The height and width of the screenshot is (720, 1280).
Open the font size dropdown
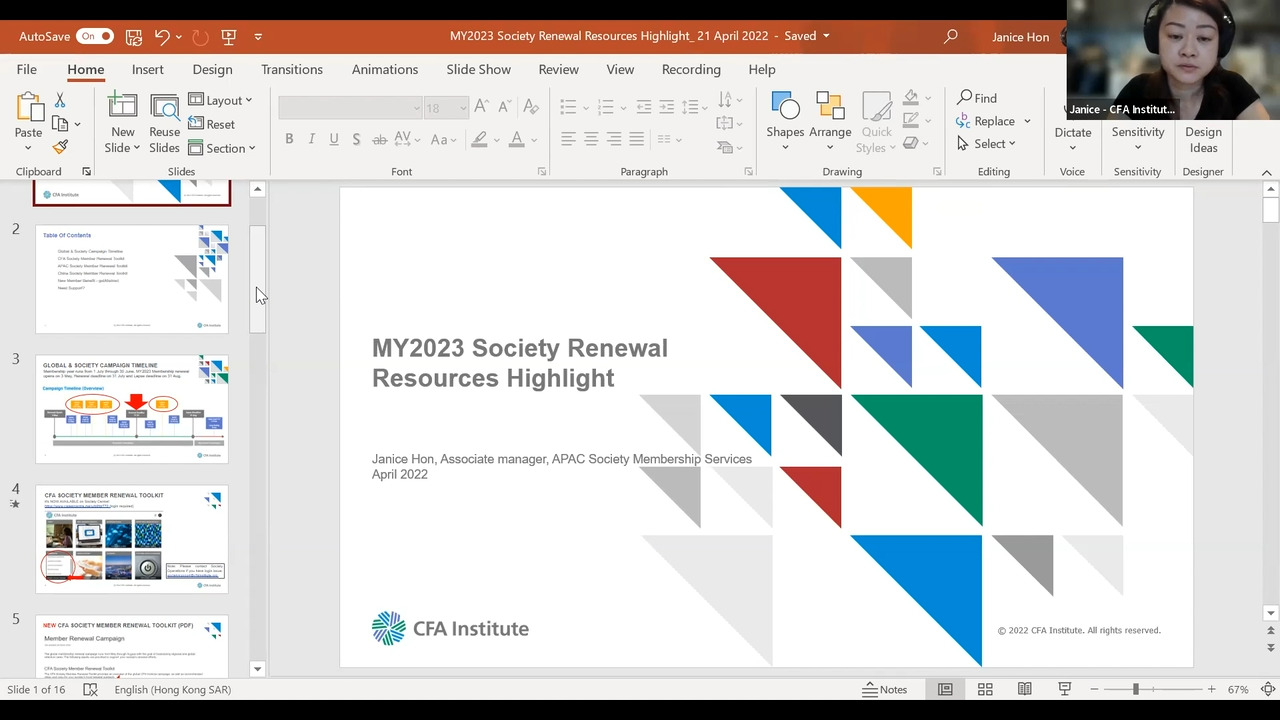[462, 107]
